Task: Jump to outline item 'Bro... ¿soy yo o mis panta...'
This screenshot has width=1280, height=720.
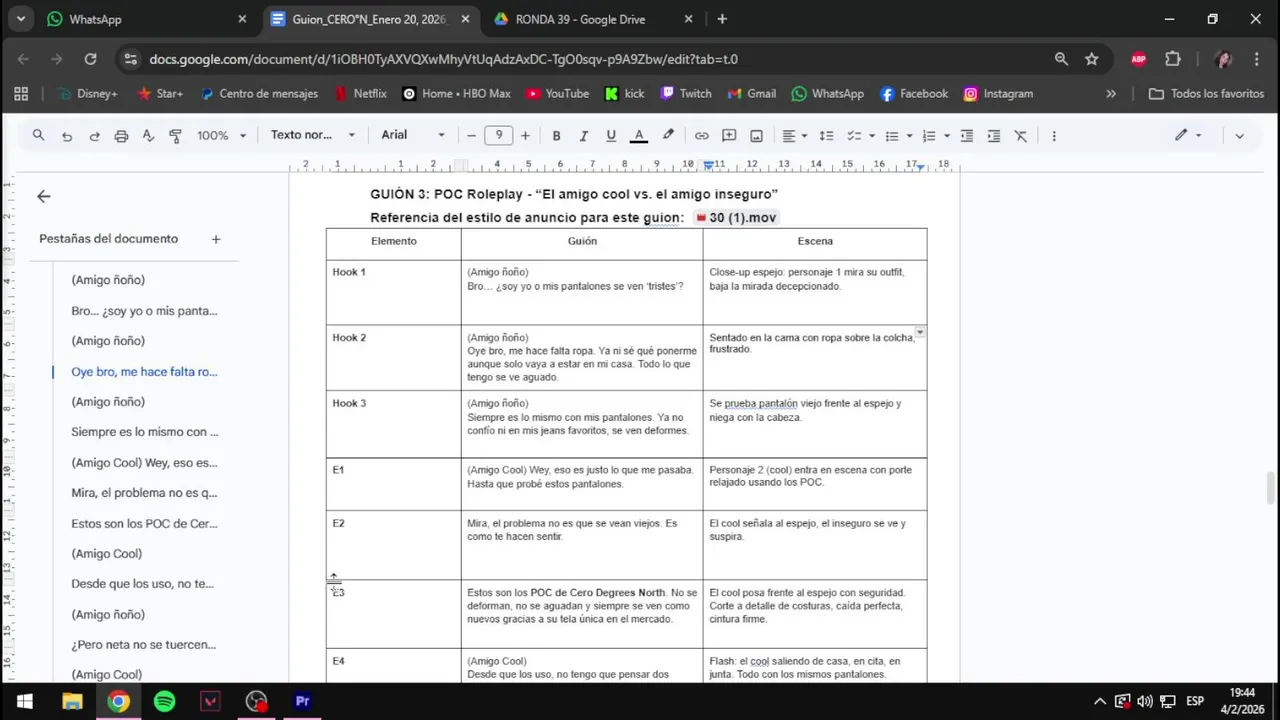Action: 144,311
